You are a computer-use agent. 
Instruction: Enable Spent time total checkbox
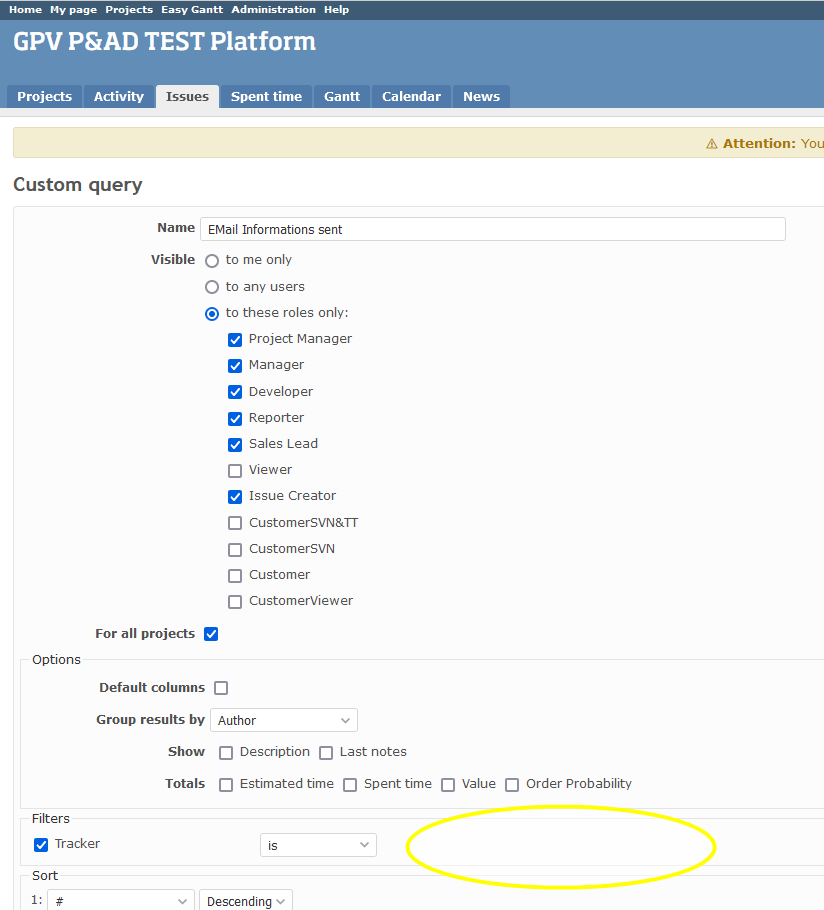coord(350,785)
